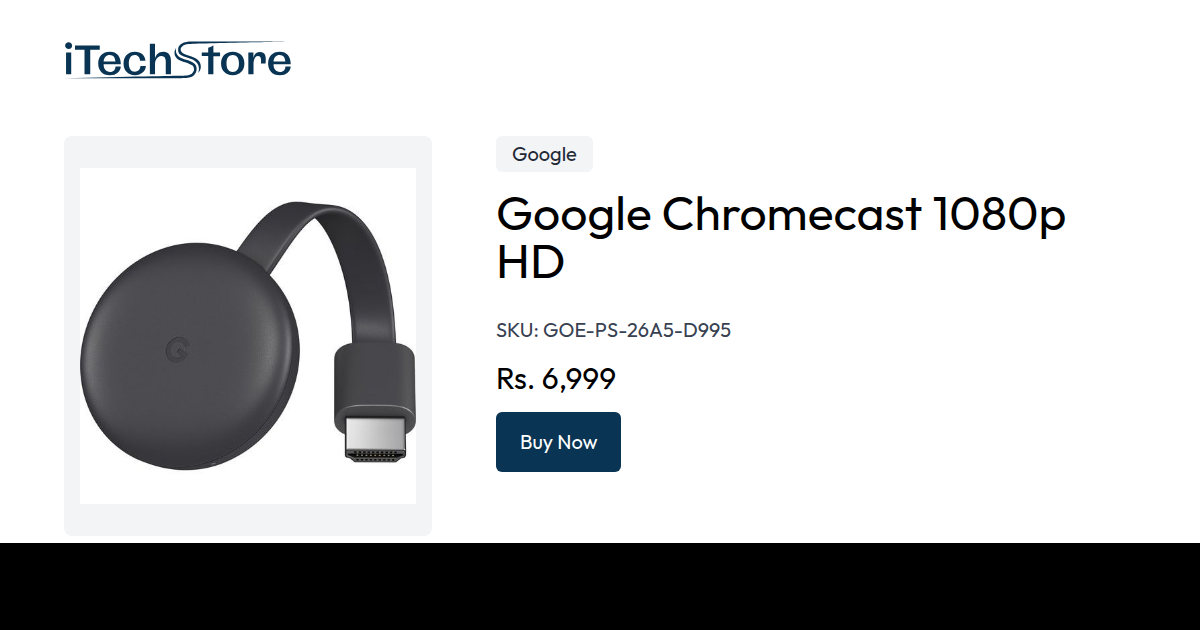Image resolution: width=1200 pixels, height=630 pixels.
Task: Open the Chromecast product image
Action: (248, 336)
